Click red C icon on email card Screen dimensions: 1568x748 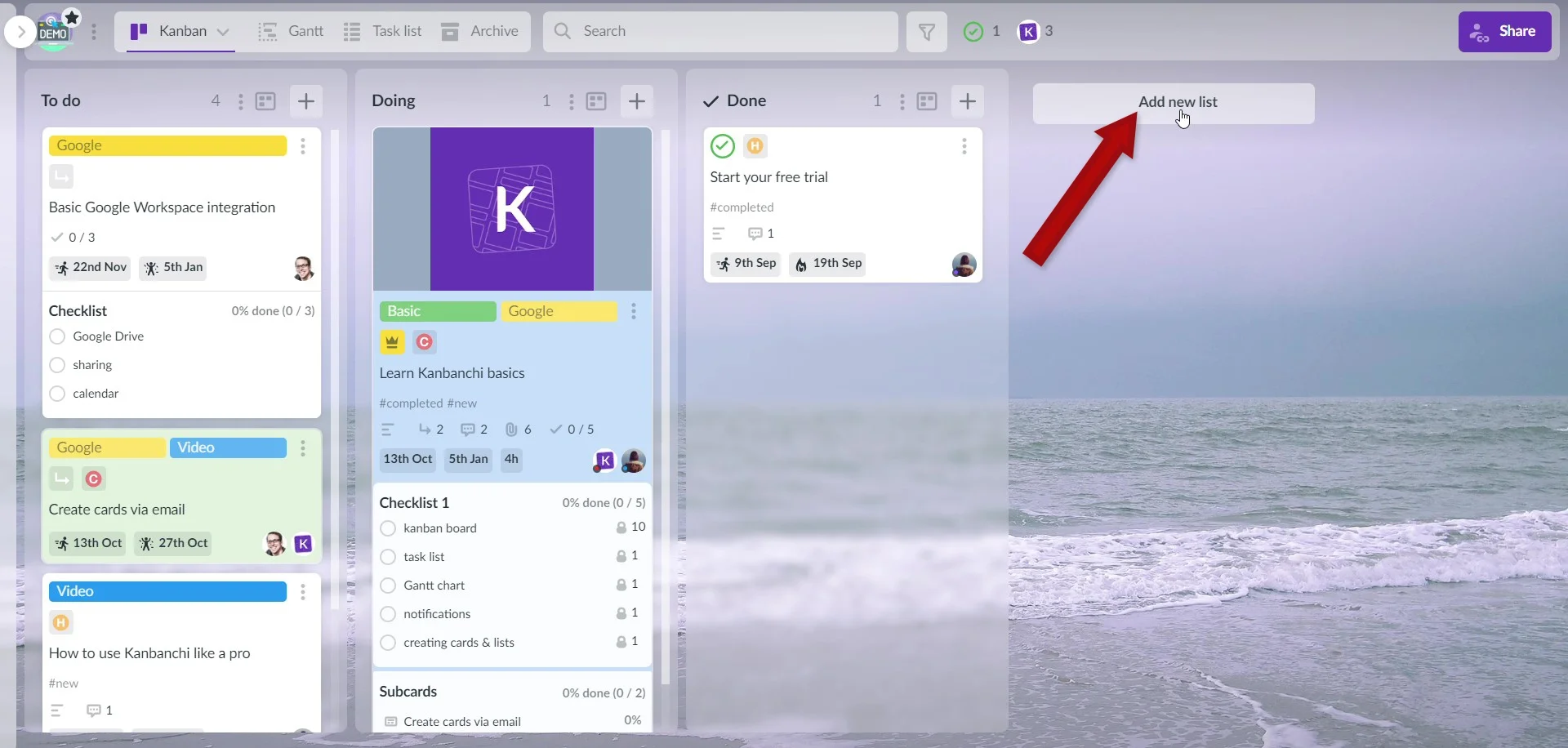point(94,479)
